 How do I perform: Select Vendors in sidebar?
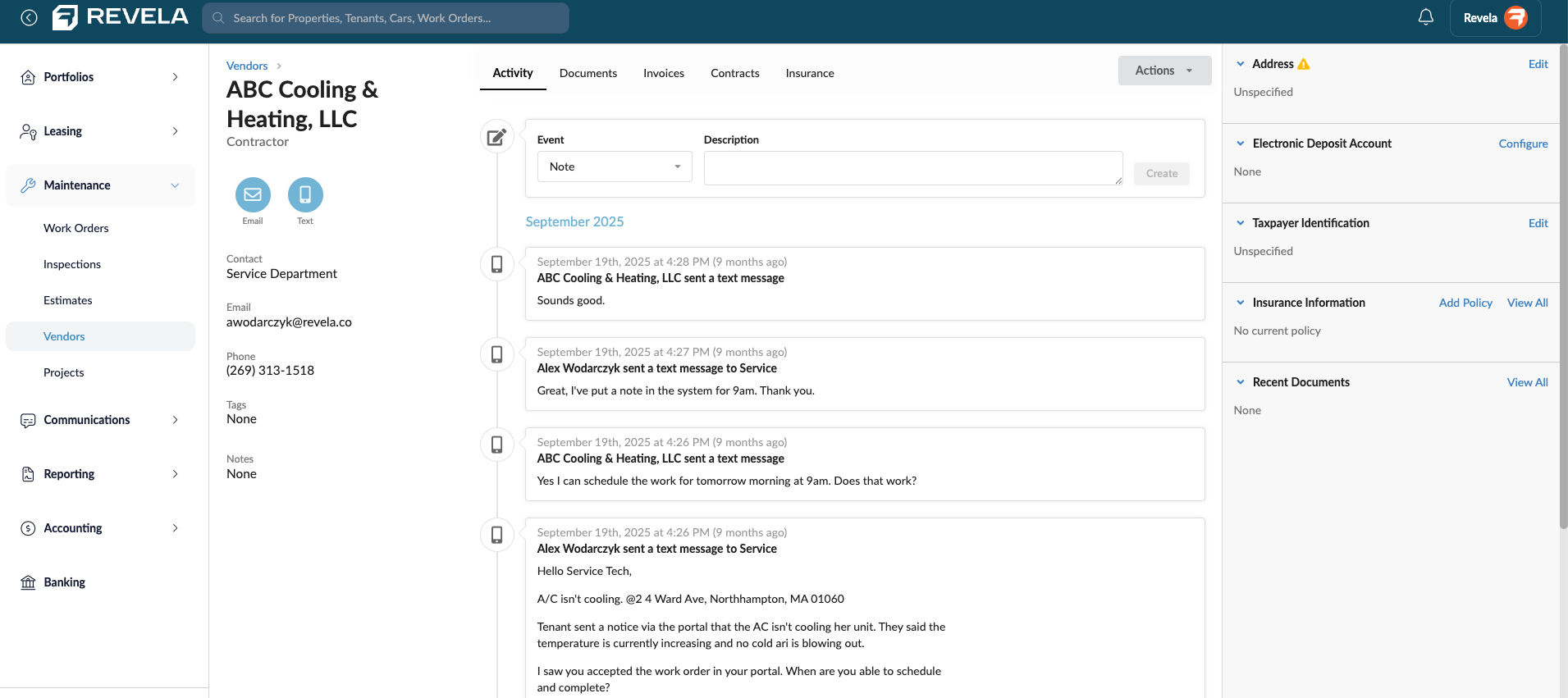click(100, 336)
